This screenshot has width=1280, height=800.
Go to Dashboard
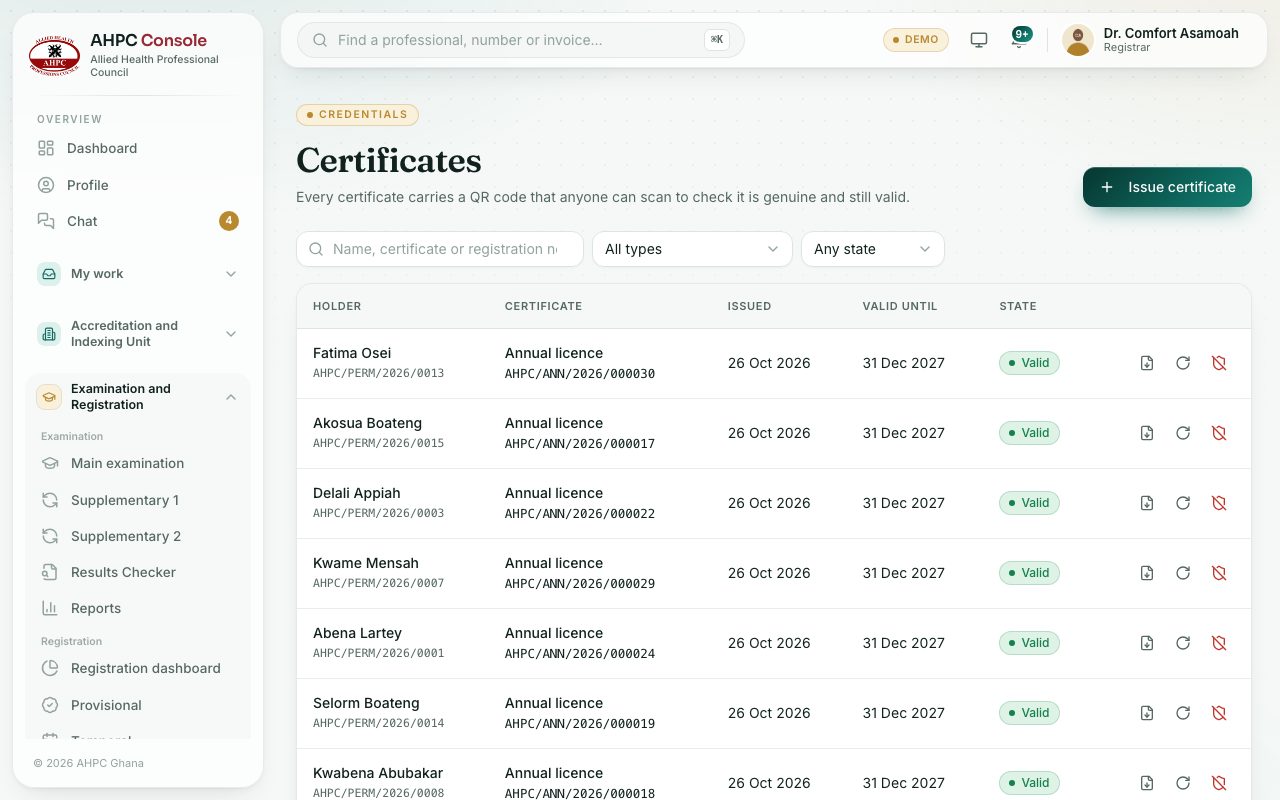(138, 148)
